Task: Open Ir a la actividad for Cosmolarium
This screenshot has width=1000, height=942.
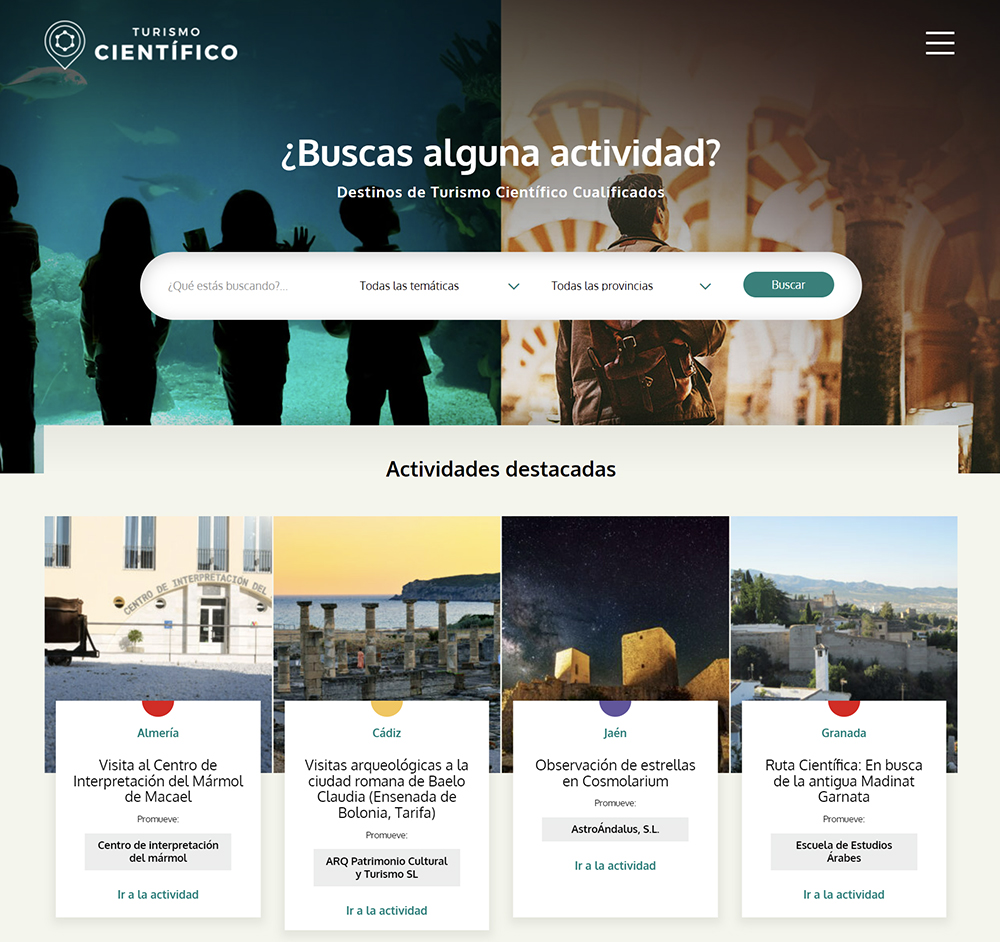Action: click(x=615, y=865)
